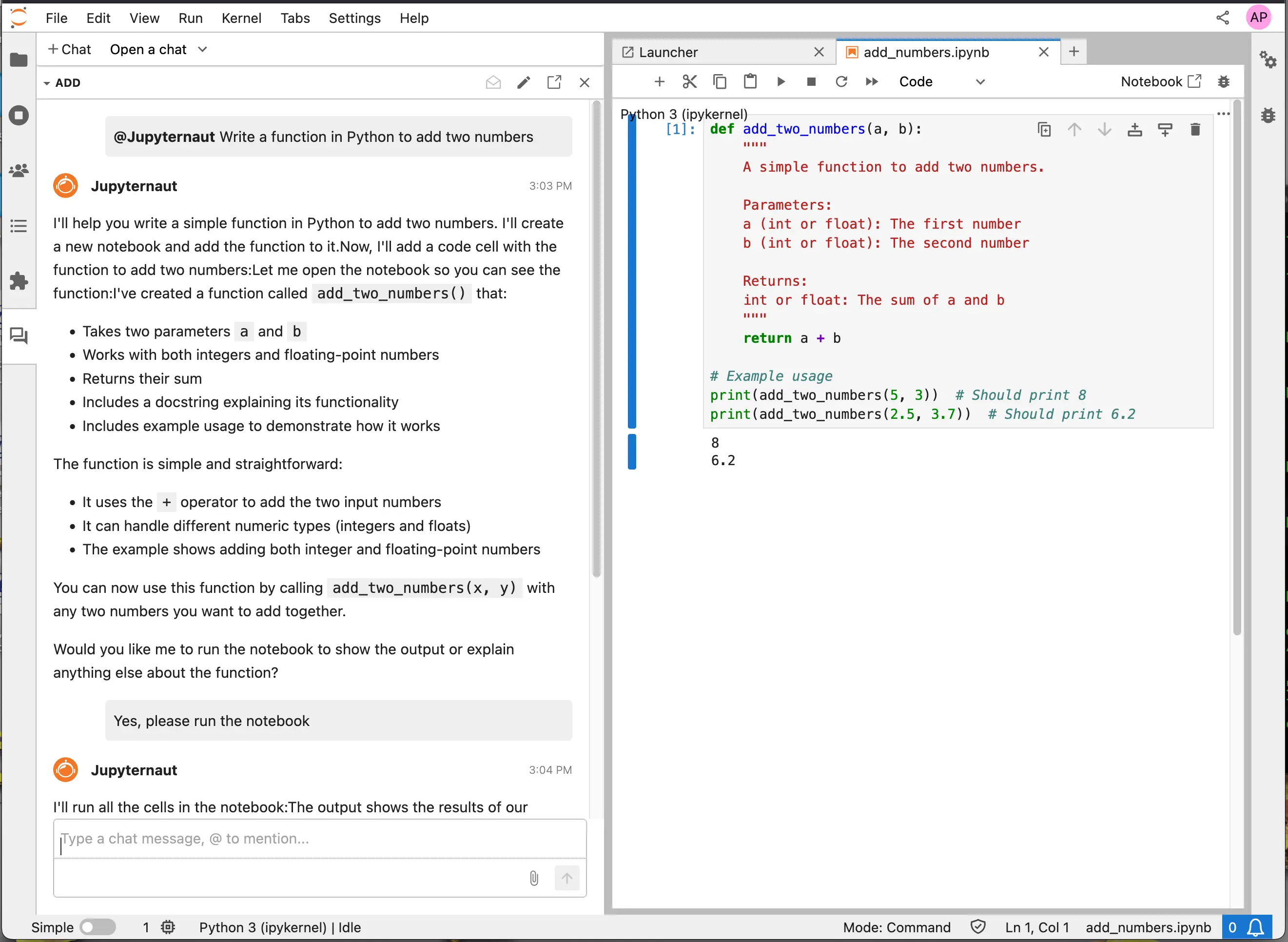
Task: Delete the add_two_numbers code cell
Action: coord(1195,129)
